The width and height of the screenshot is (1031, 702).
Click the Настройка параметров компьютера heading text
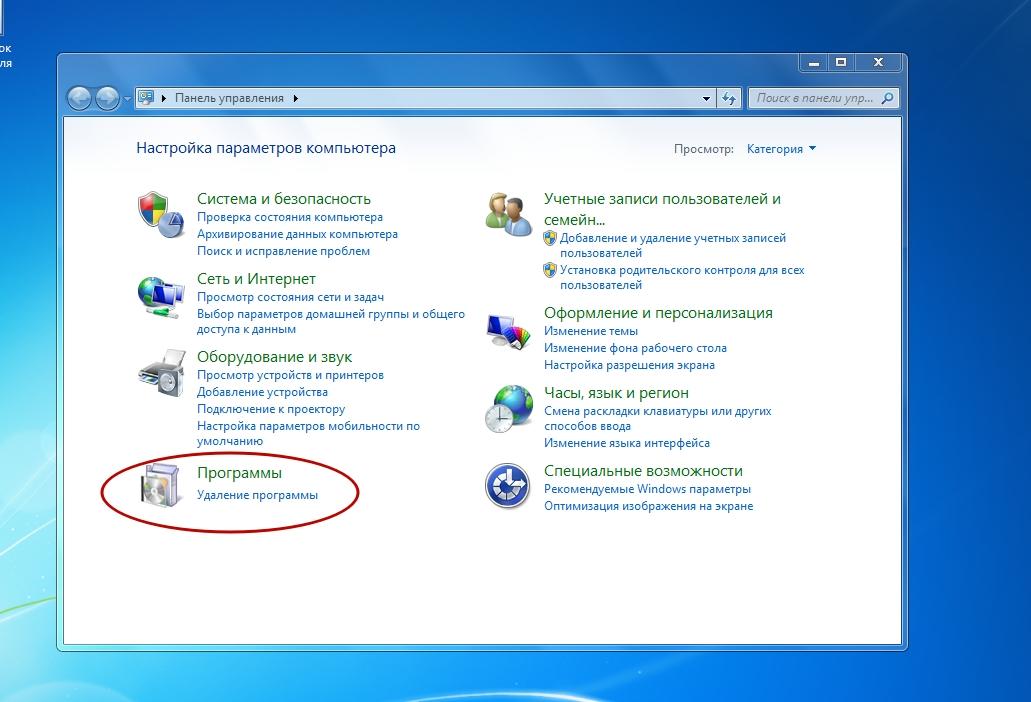click(266, 148)
